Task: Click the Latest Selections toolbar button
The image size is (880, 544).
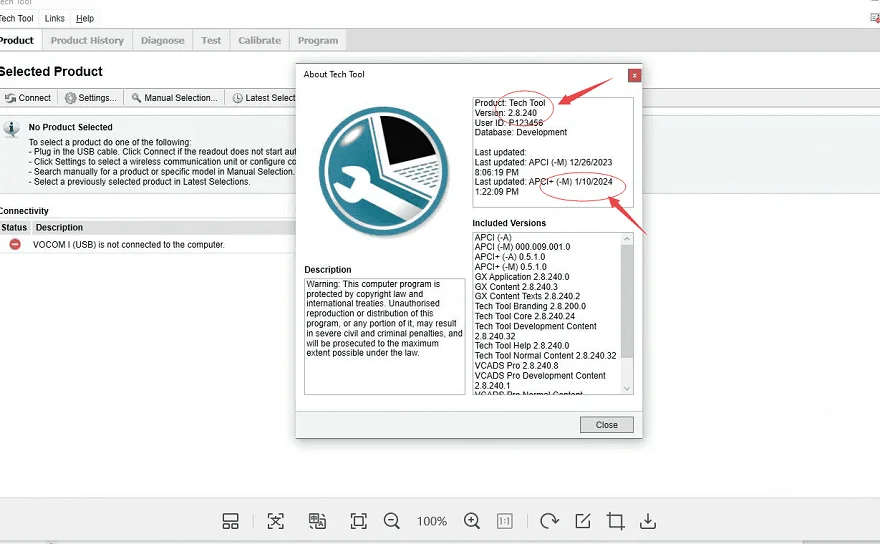Action: point(263,98)
